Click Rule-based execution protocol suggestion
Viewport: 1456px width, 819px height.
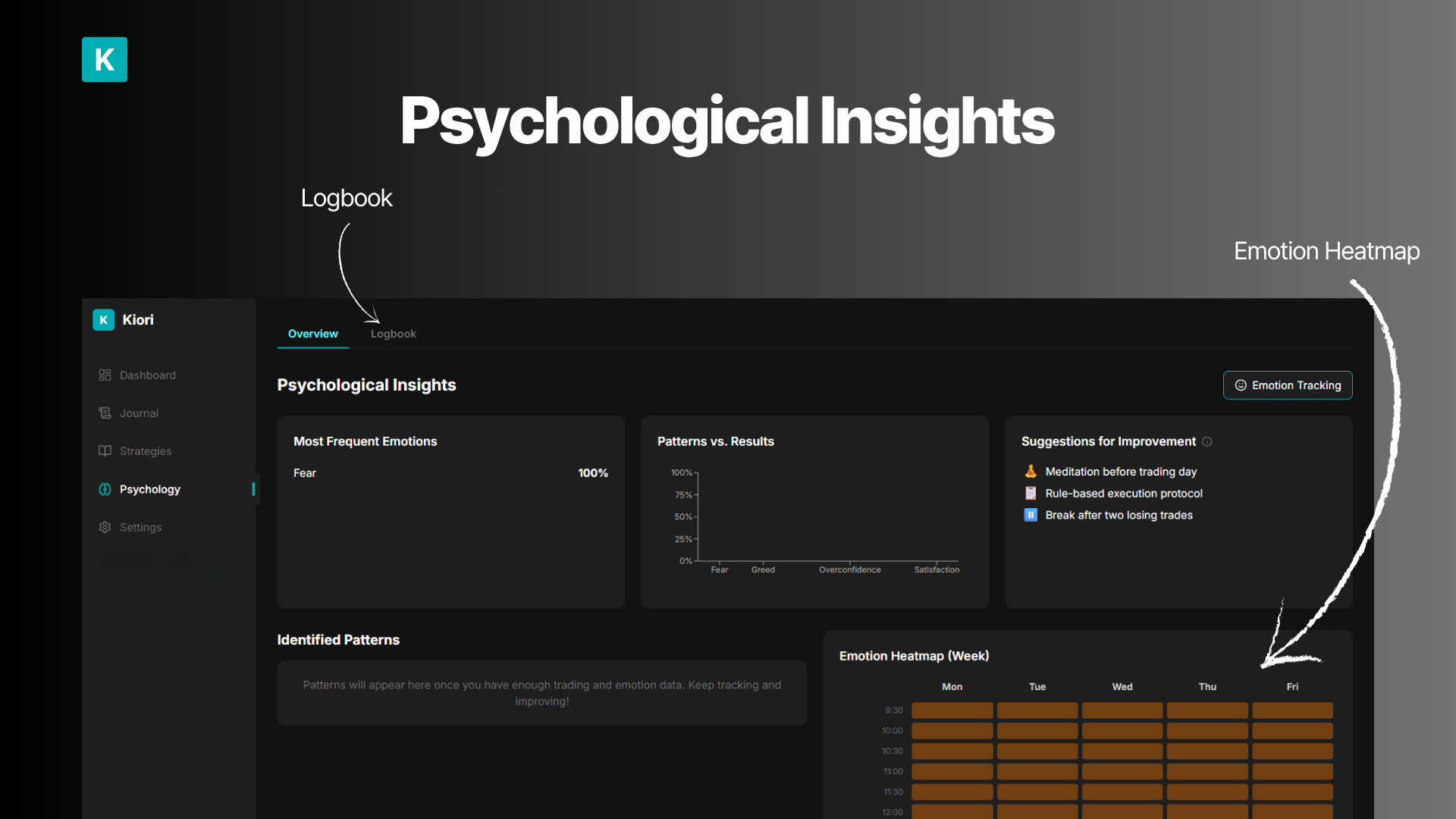pyautogui.click(x=1123, y=494)
